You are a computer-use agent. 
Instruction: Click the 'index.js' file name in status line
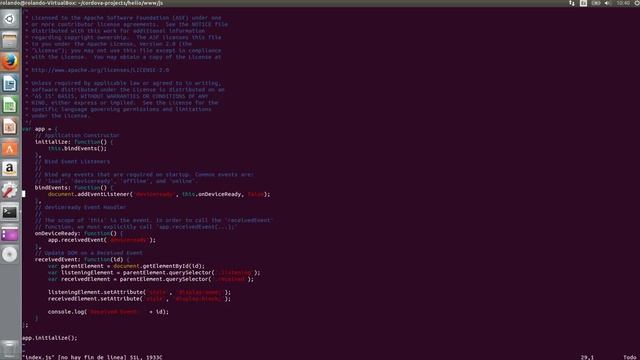point(38,357)
